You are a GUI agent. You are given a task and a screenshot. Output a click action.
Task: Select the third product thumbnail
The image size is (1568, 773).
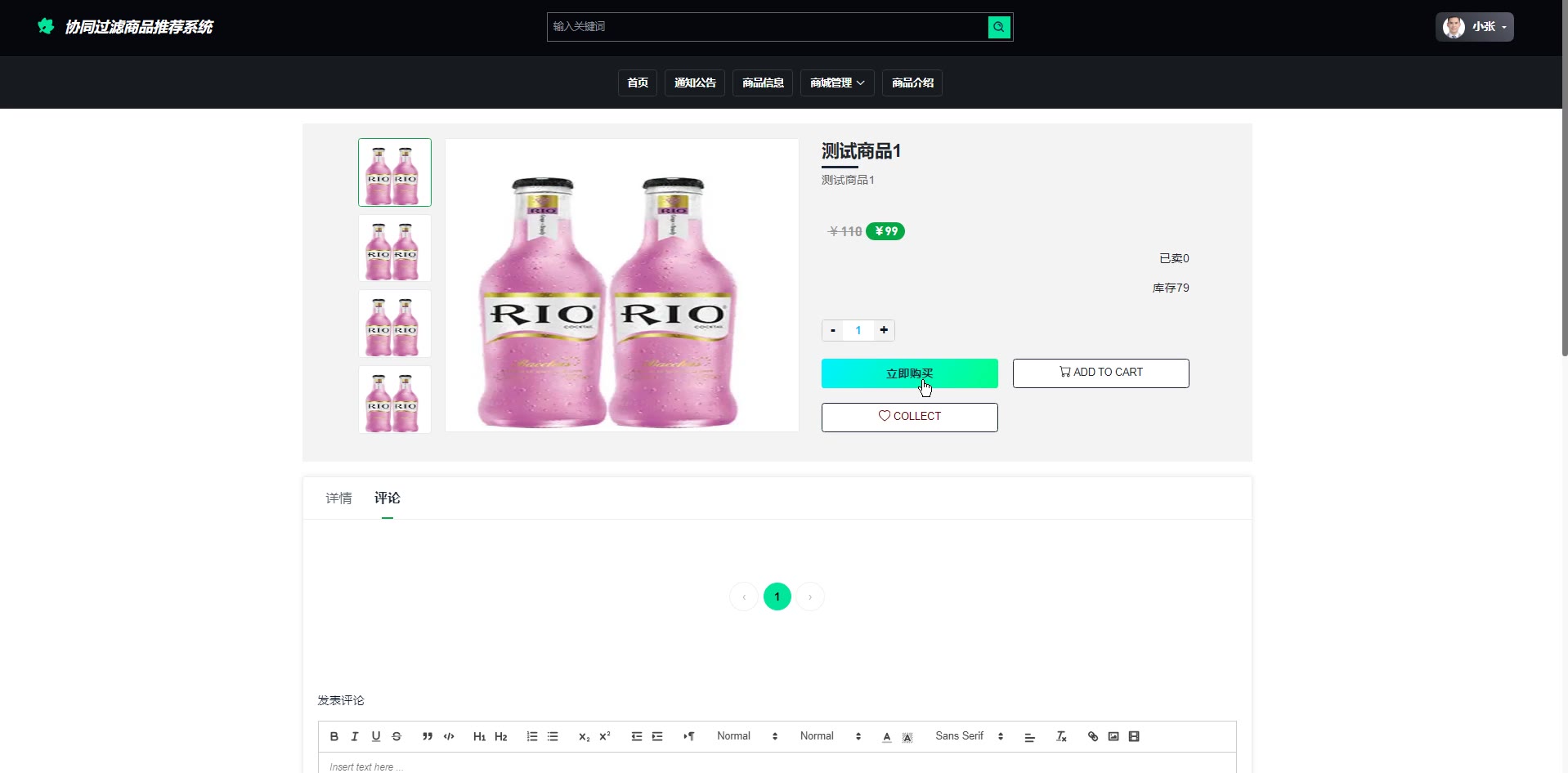[395, 324]
